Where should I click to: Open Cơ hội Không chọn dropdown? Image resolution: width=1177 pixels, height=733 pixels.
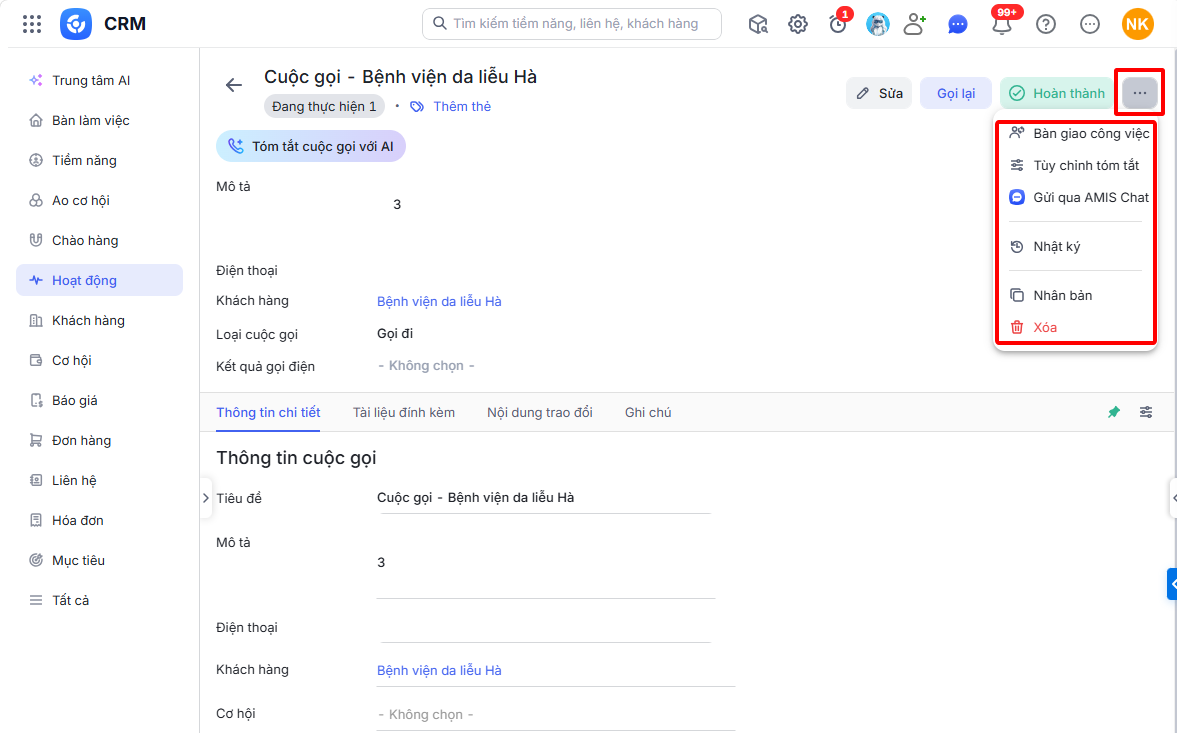click(555, 714)
